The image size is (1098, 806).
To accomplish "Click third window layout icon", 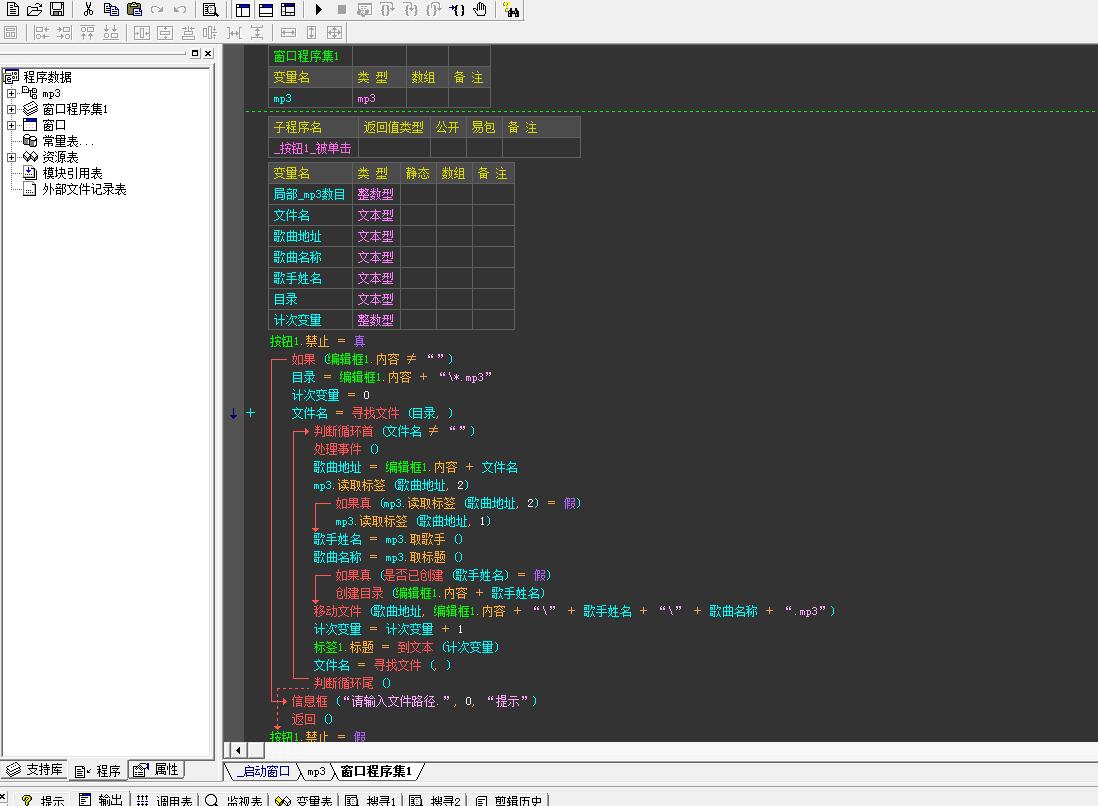I will pyautogui.click(x=288, y=9).
